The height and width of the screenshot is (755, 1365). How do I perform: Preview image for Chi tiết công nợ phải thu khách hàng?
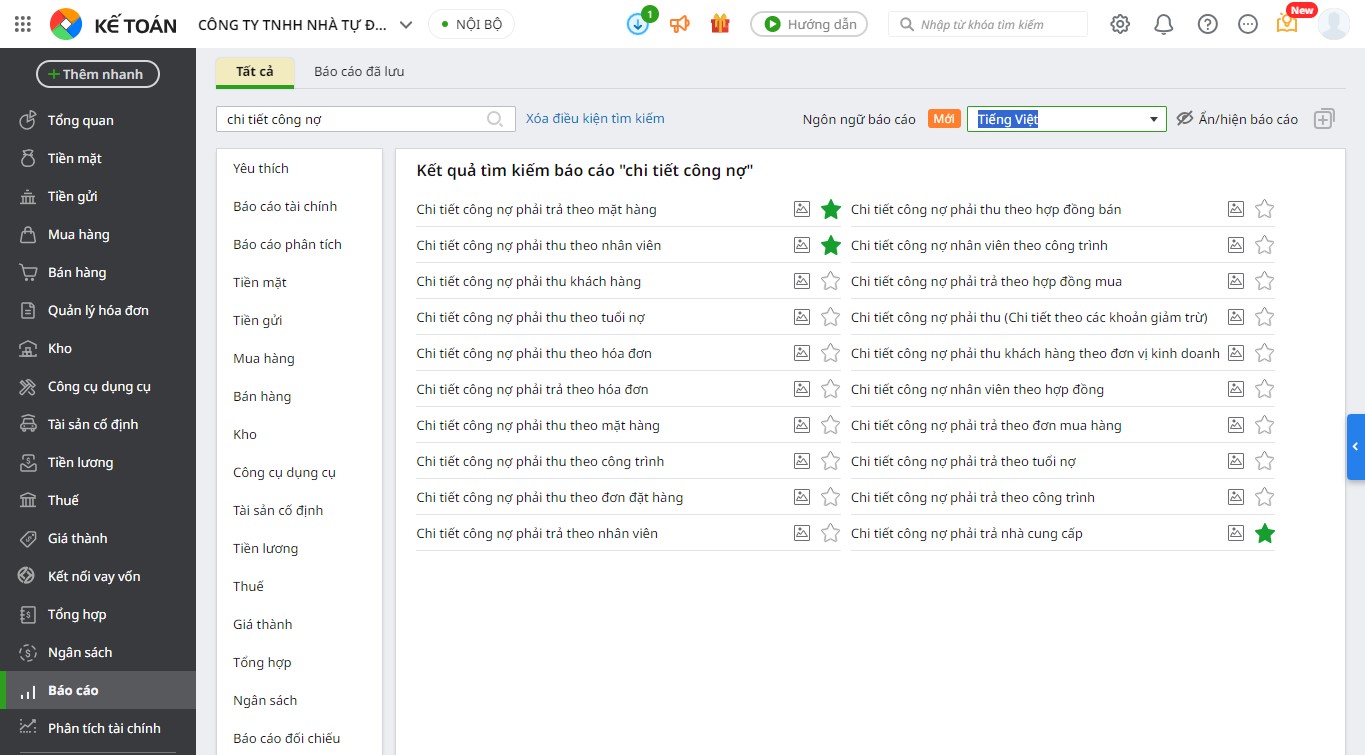[802, 281]
